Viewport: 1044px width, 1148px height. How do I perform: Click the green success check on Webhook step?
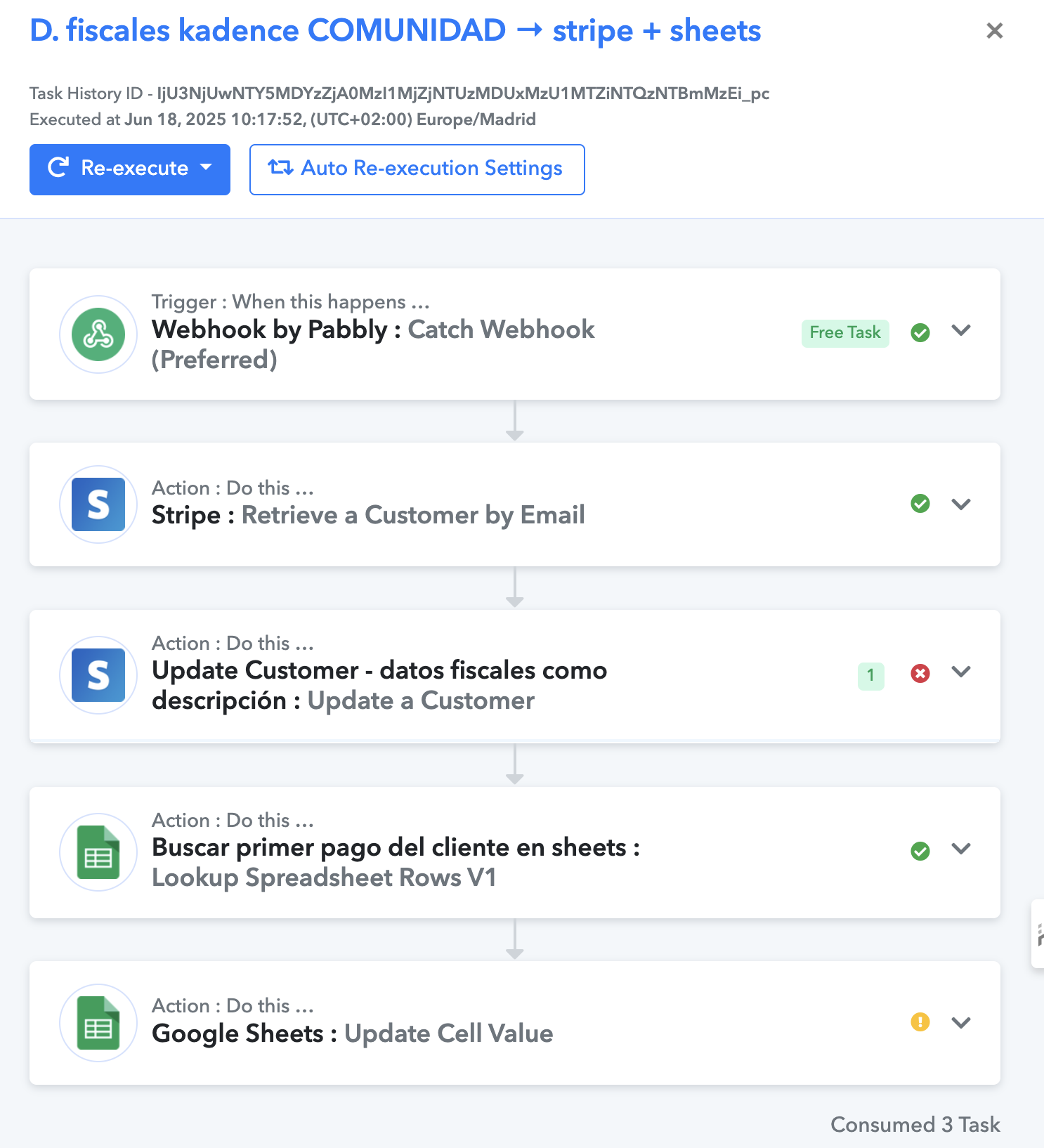click(x=920, y=332)
